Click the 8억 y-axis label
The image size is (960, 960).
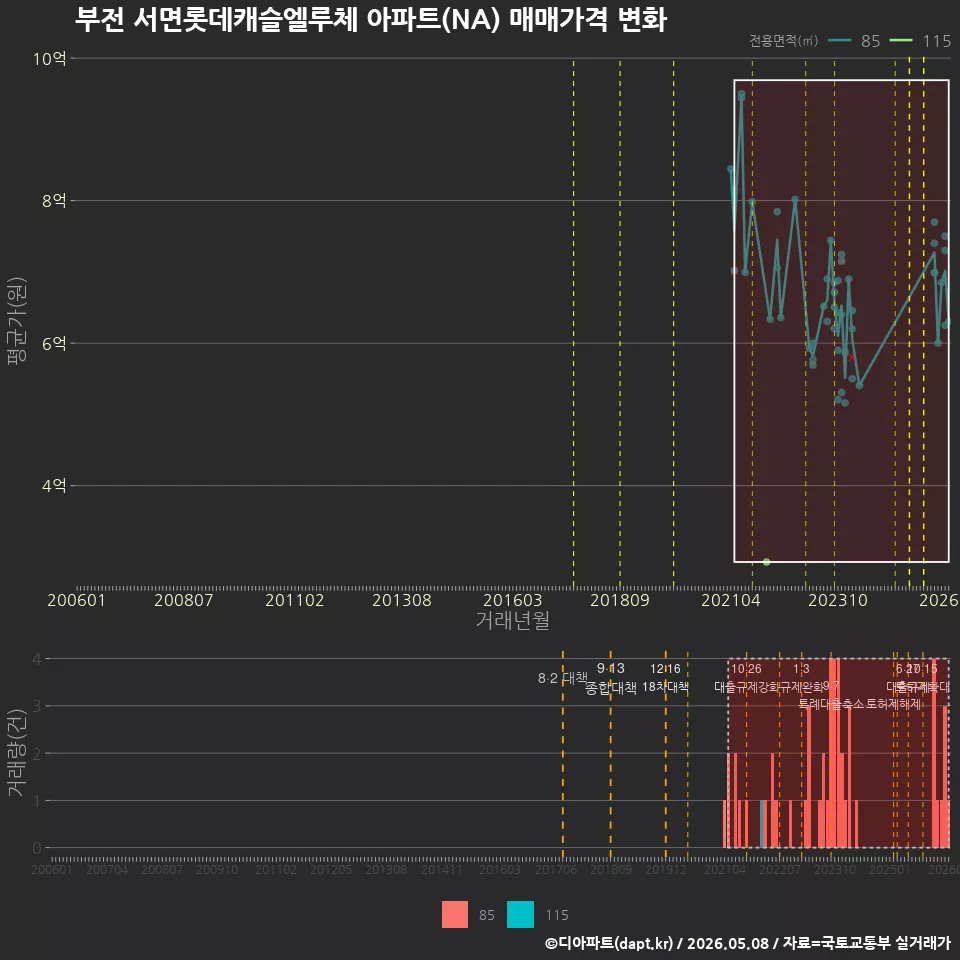54,200
